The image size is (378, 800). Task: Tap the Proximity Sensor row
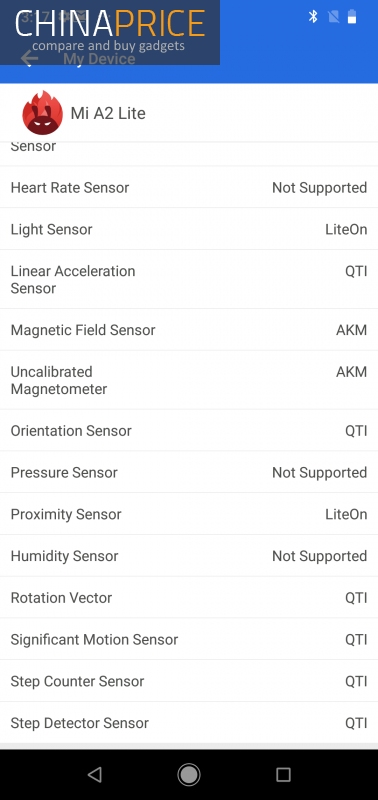[189, 514]
